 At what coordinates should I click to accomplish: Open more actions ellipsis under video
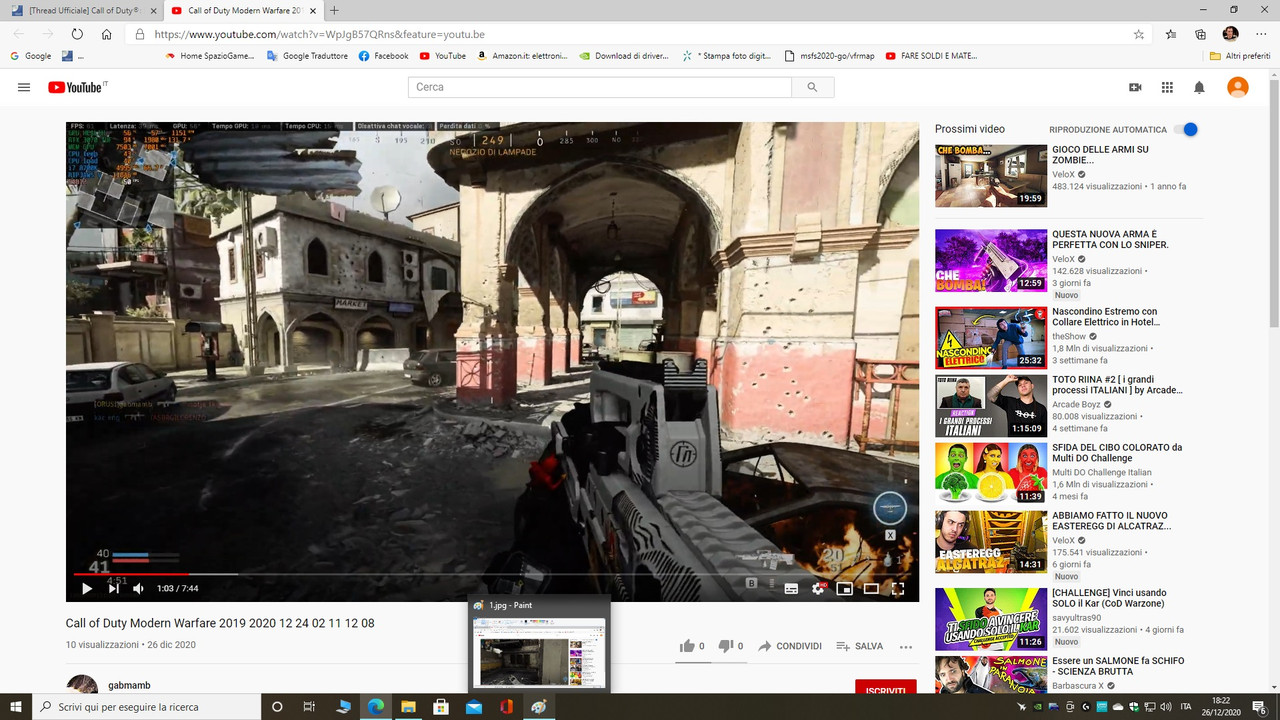[906, 647]
